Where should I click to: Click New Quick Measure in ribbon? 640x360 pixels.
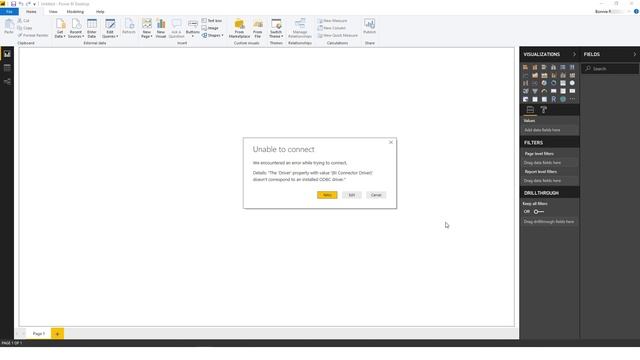(338, 35)
